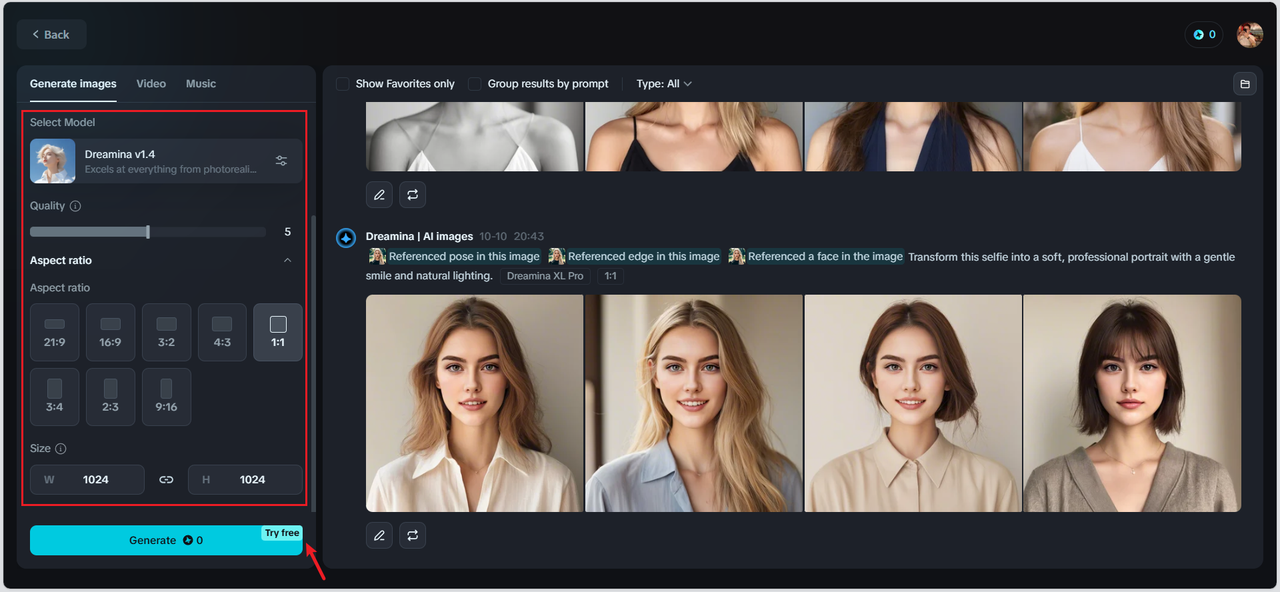Click the Quality slider track
The height and width of the screenshot is (592, 1280).
click(148, 232)
